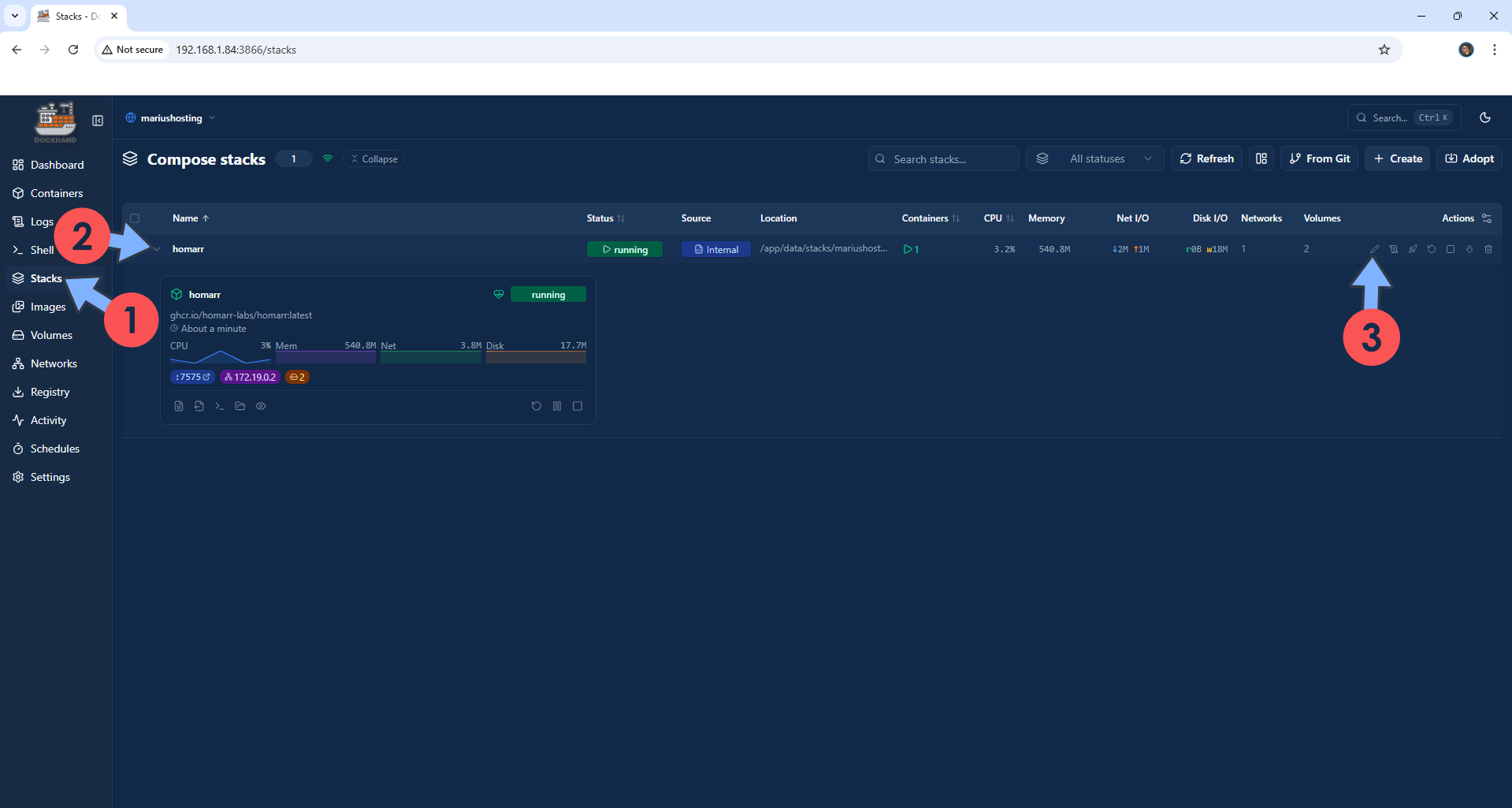Click the column settings icon beside Actions

[1487, 218]
